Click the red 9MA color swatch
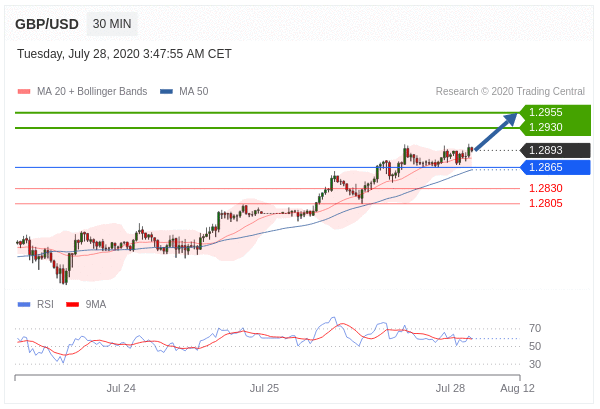 click(72, 304)
